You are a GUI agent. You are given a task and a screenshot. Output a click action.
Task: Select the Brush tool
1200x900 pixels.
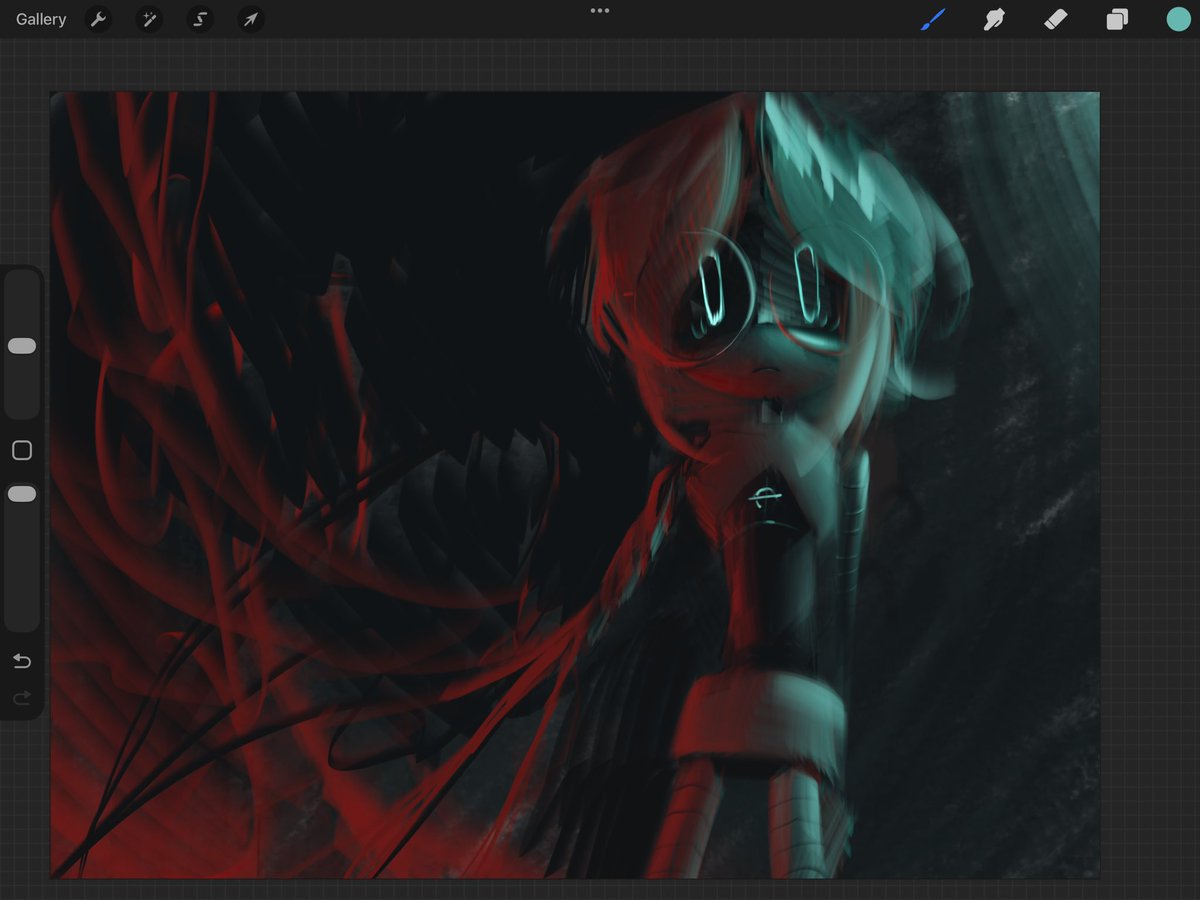click(932, 19)
